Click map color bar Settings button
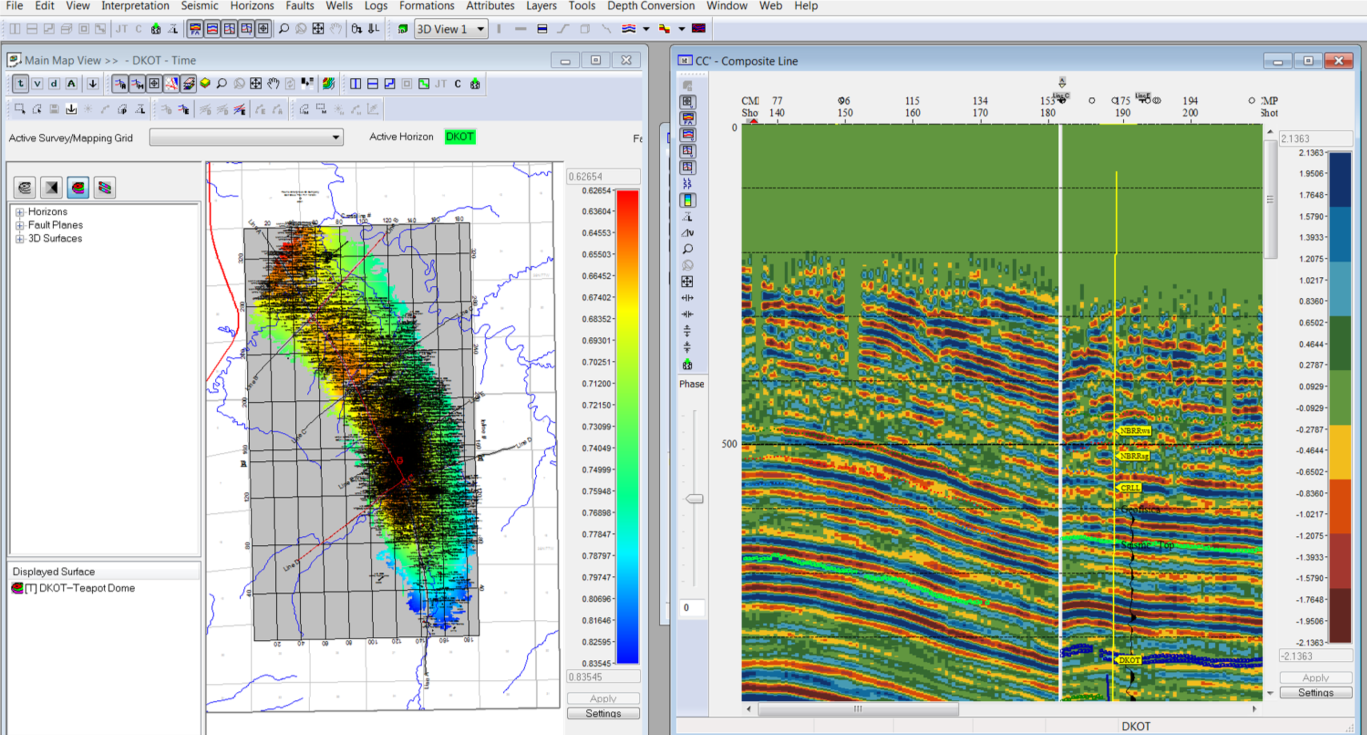 [603, 713]
